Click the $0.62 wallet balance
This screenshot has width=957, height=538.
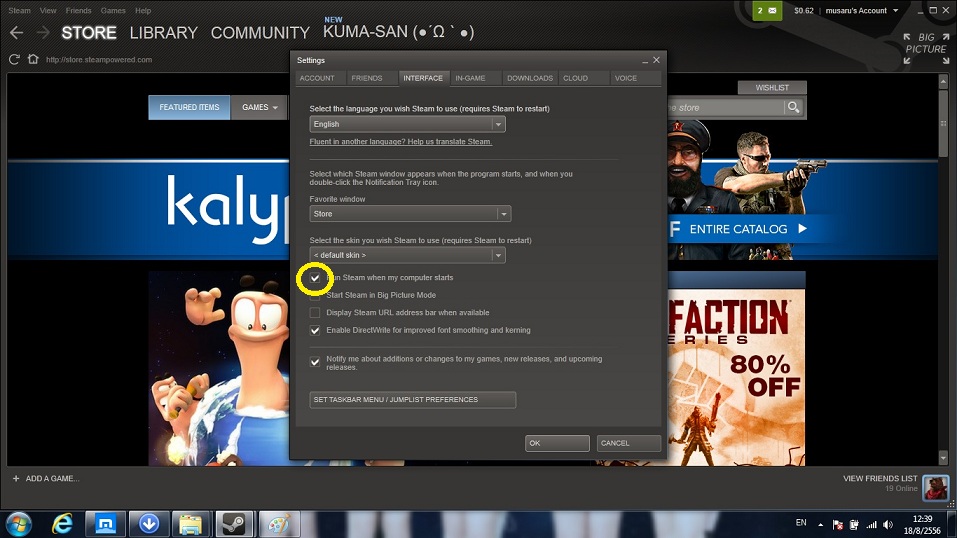click(804, 10)
